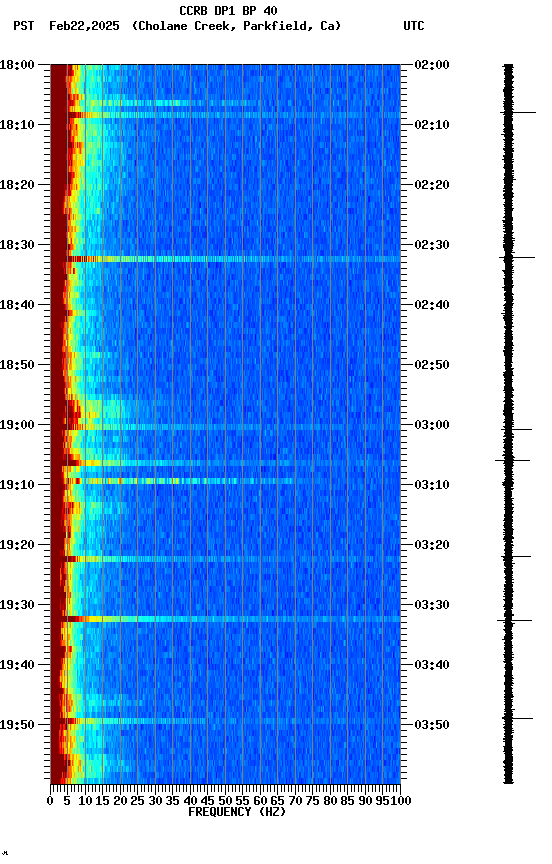Click the title text "CCRB DP1 BP 40"
The width and height of the screenshot is (552, 864).
(x=228, y=10)
